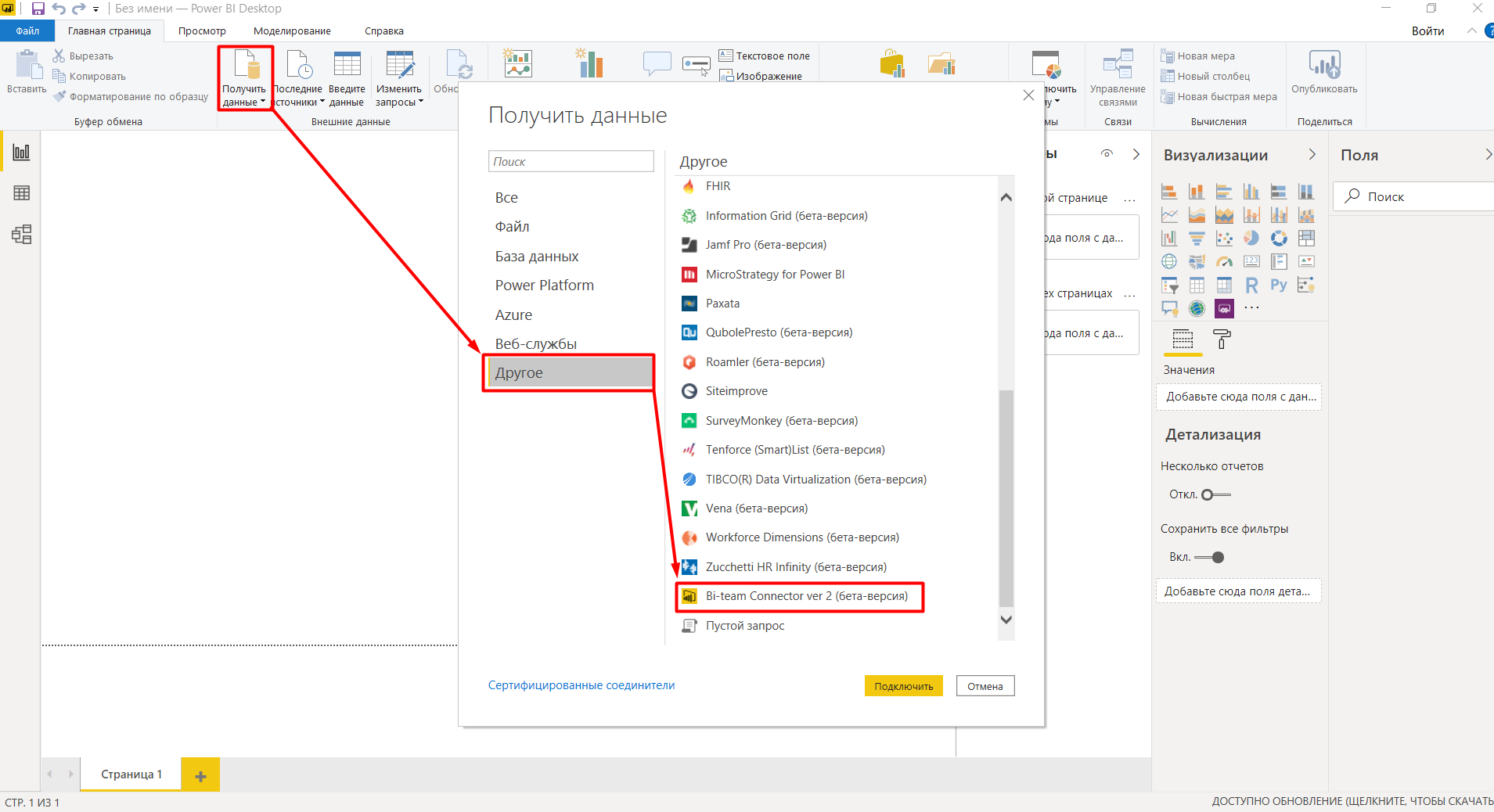The height and width of the screenshot is (812, 1494).
Task: Open the 'Последние источники' dropdown
Action: (298, 95)
